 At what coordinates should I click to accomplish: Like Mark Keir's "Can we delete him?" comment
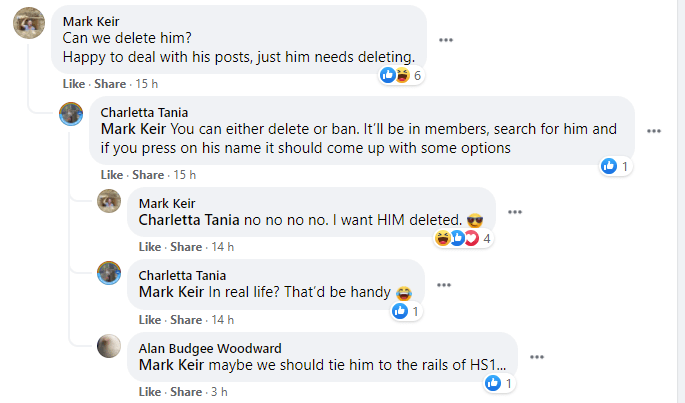[74, 84]
